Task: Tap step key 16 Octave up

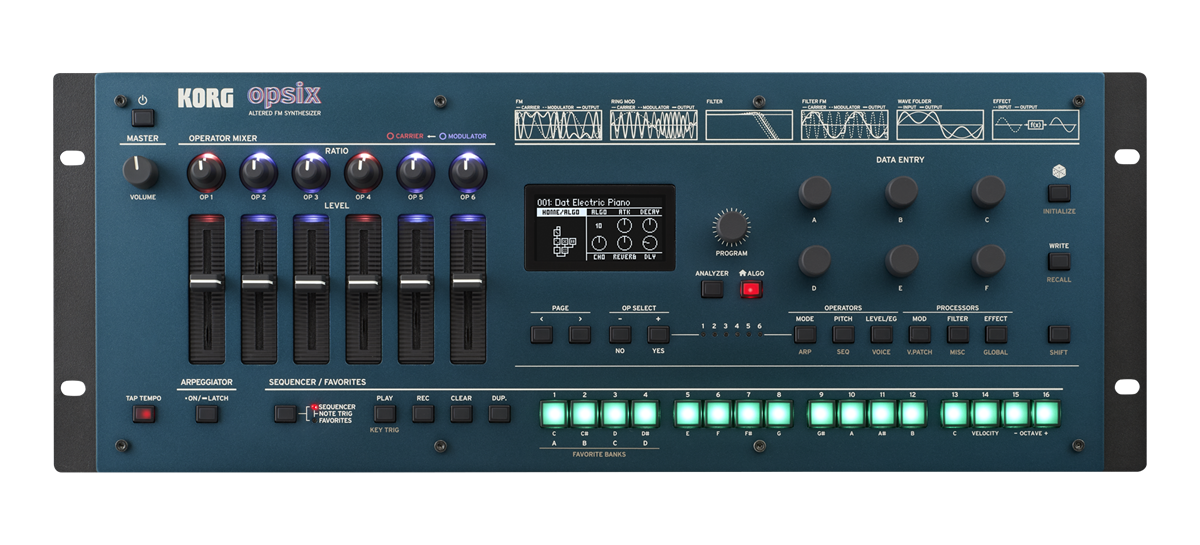Action: pos(1046,413)
